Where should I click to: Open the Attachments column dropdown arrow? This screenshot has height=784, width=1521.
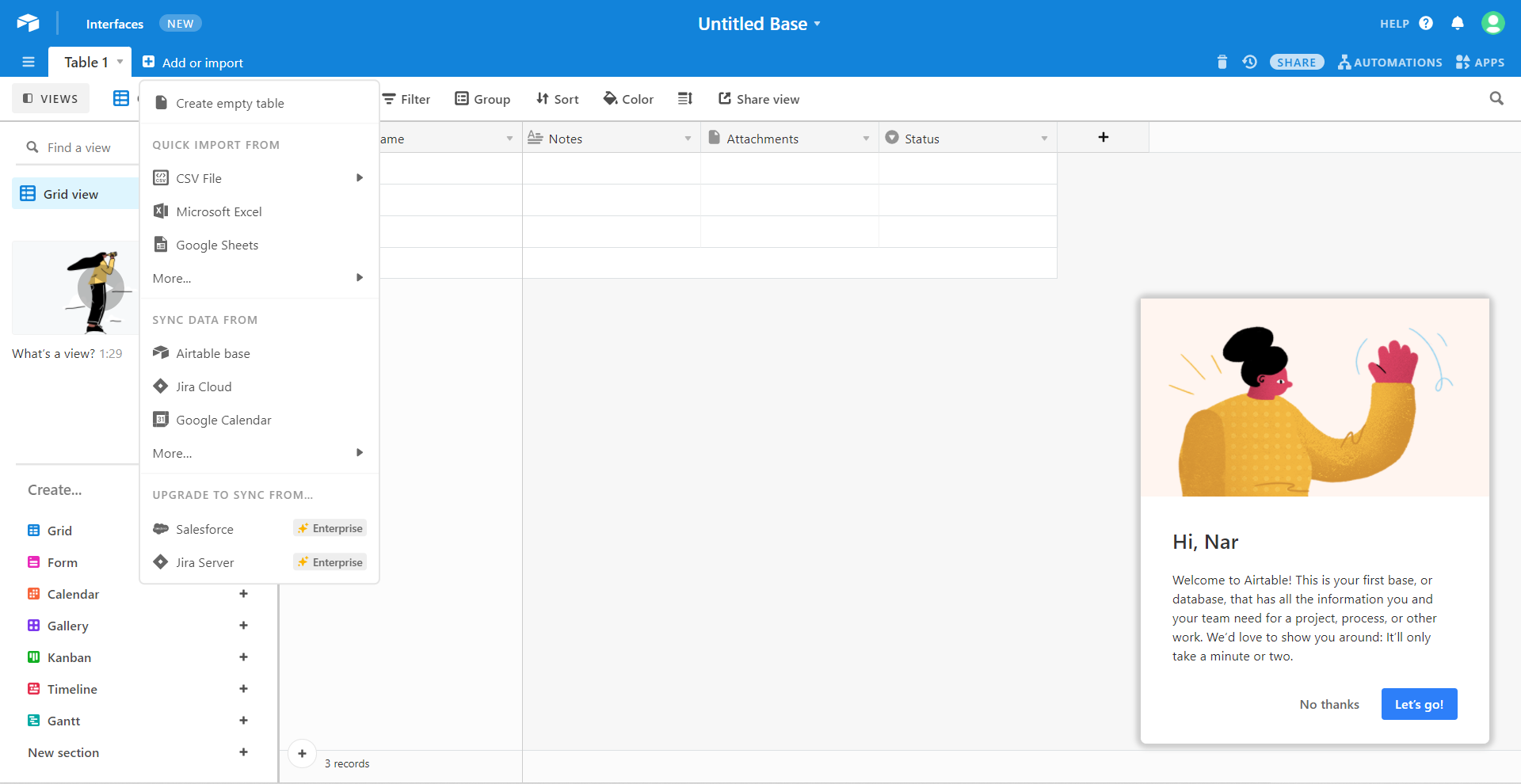click(x=866, y=139)
